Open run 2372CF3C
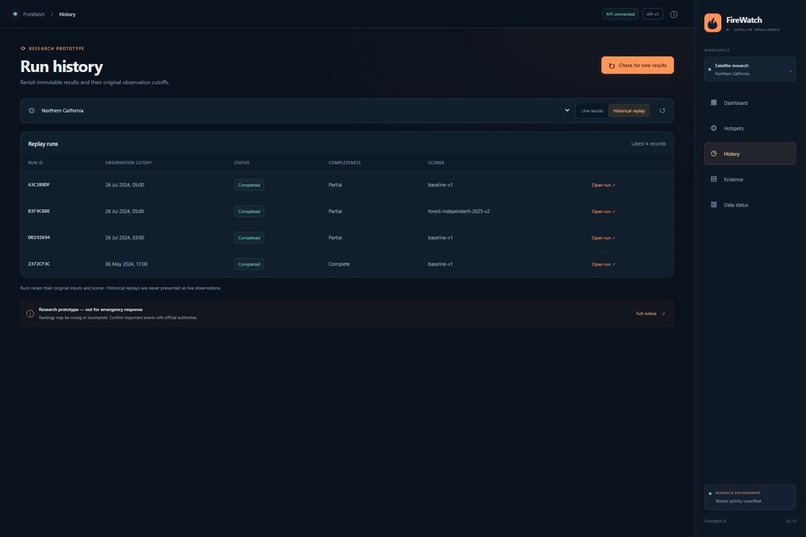 pos(603,264)
